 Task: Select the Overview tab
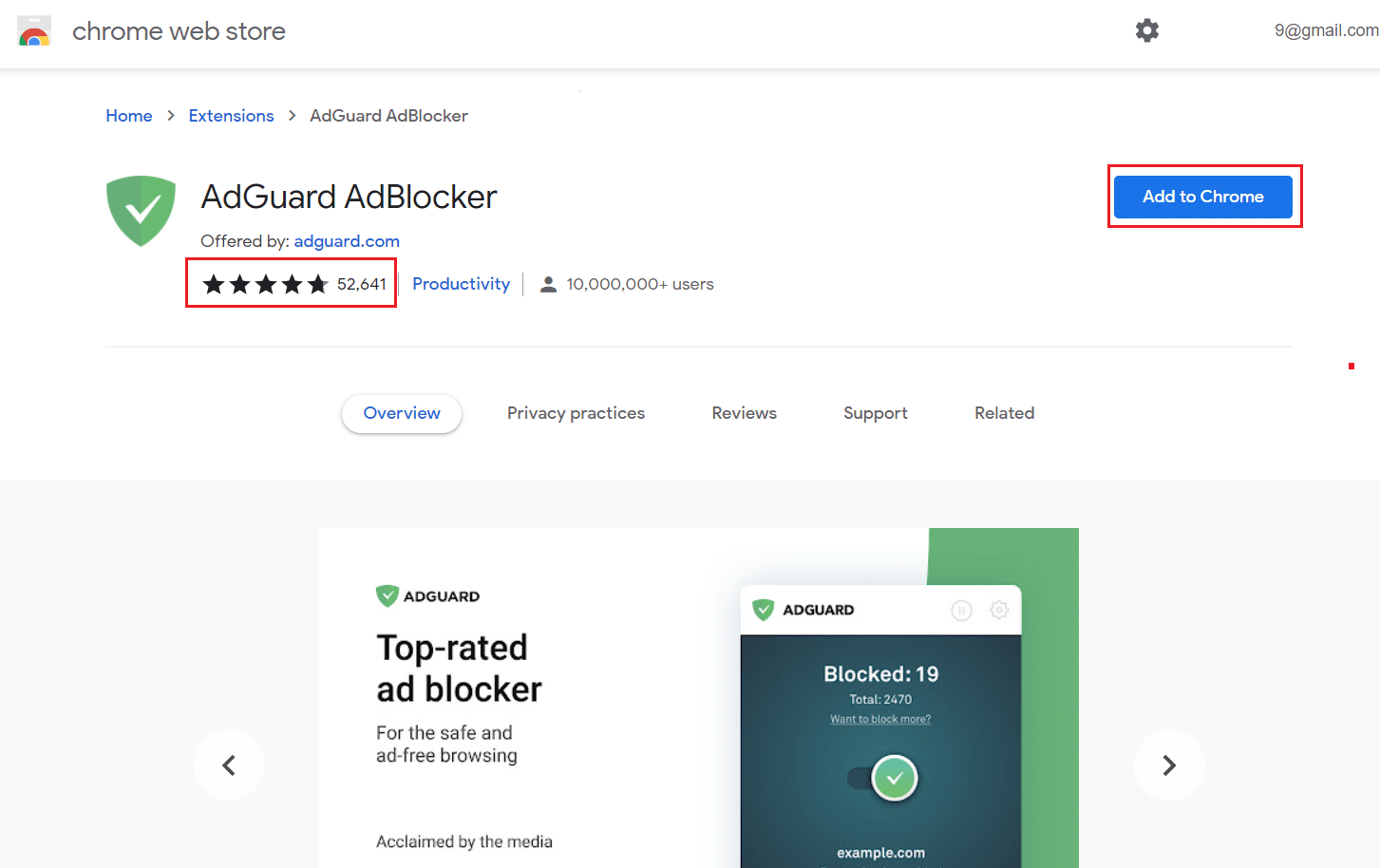[x=402, y=413]
